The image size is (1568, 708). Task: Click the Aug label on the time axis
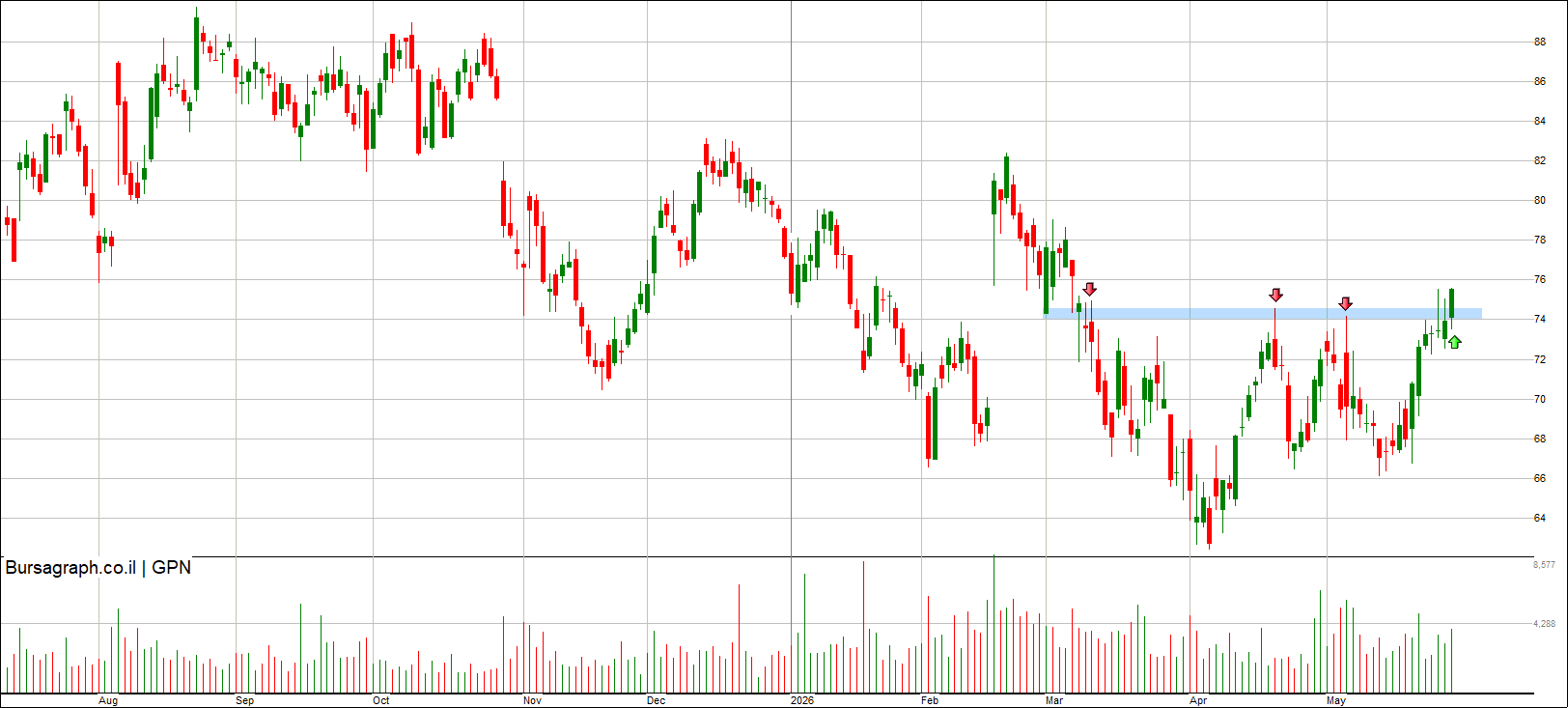[108, 700]
